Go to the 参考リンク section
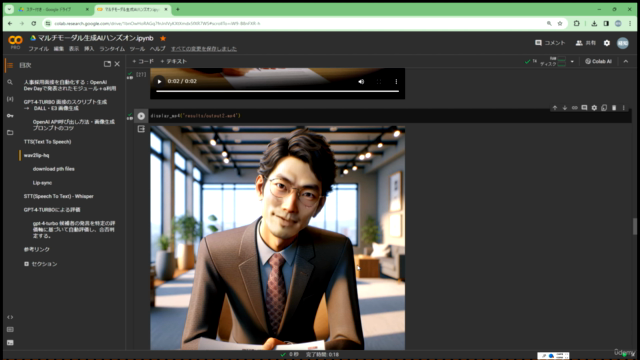640x360 pixels. click(36, 249)
